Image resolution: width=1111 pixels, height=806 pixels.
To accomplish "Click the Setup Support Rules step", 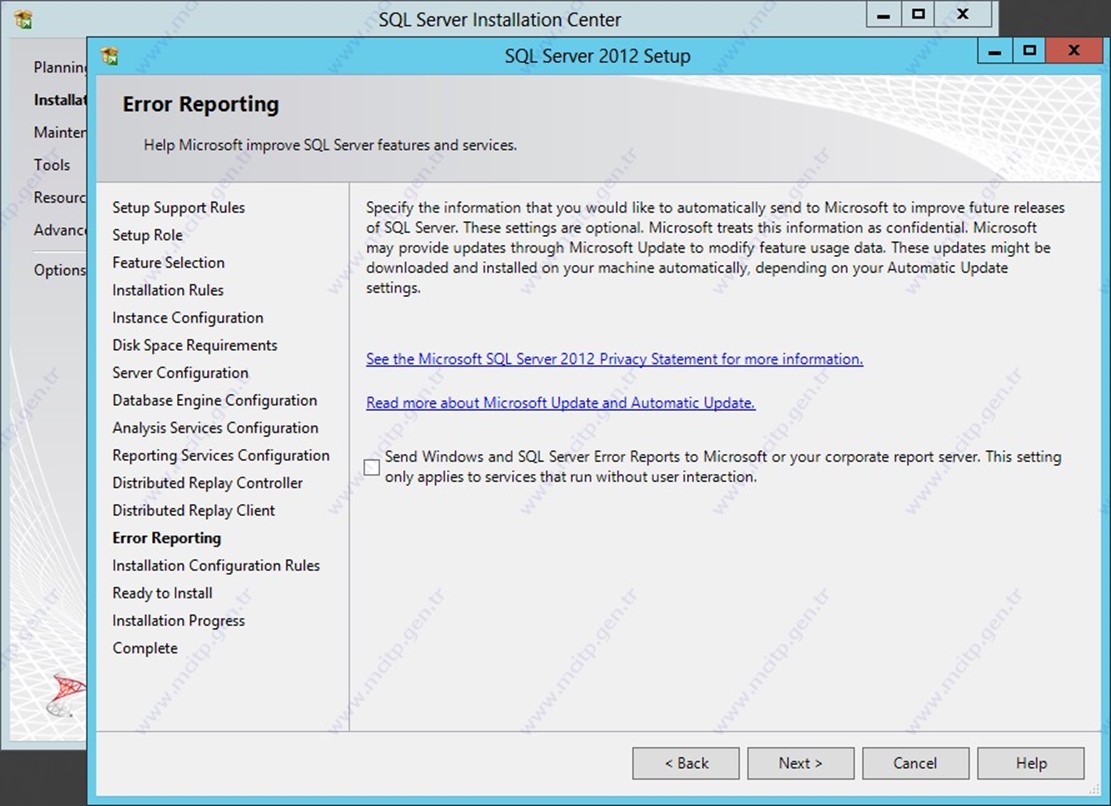I will click(x=179, y=208).
